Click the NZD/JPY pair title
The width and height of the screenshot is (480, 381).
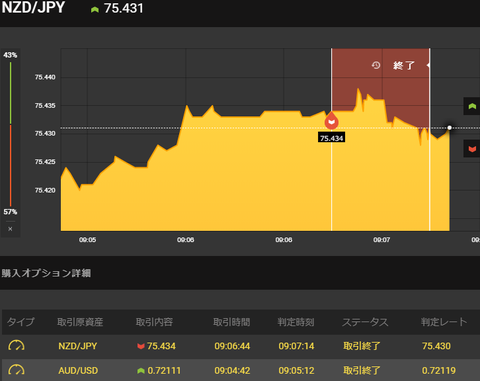[x=33, y=7]
